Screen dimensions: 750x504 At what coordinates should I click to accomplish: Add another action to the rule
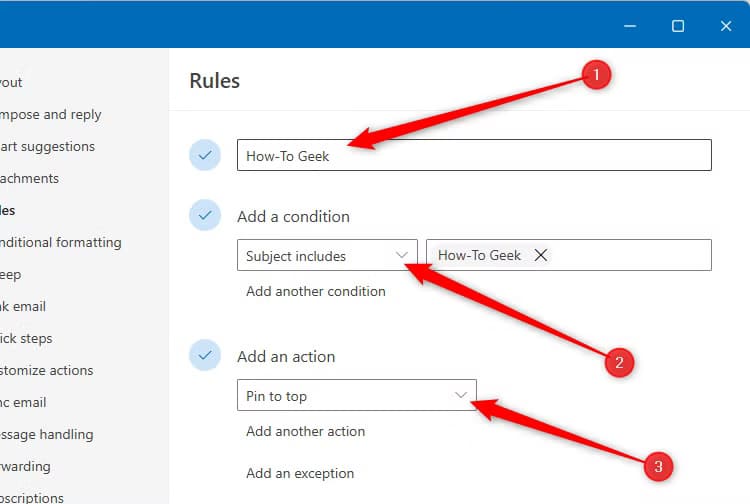pyautogui.click(x=305, y=431)
